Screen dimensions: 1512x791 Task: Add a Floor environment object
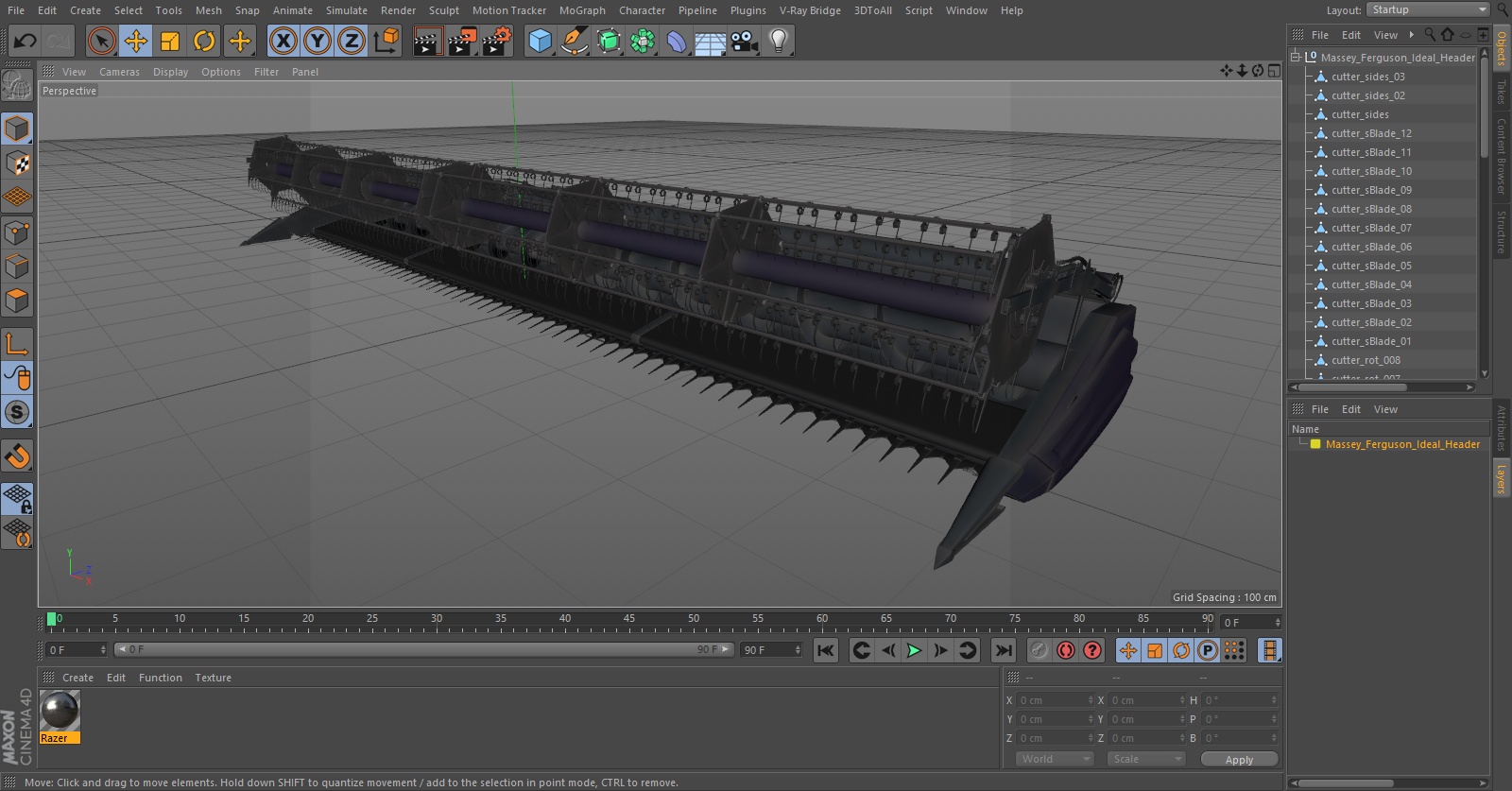710,41
